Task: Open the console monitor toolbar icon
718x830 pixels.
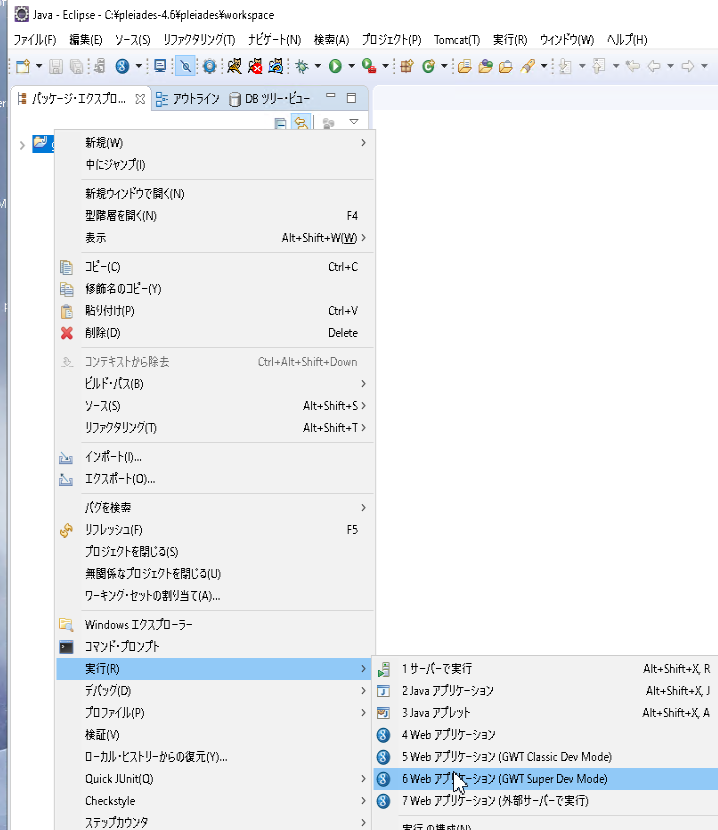Action: (159, 66)
